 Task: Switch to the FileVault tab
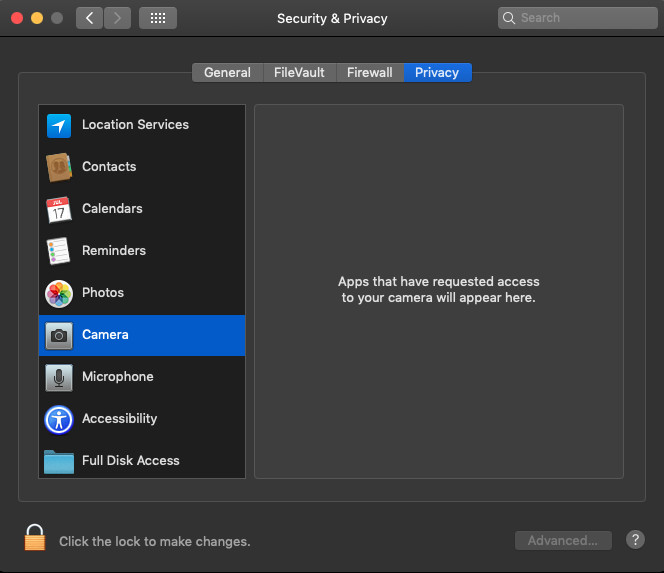point(299,72)
